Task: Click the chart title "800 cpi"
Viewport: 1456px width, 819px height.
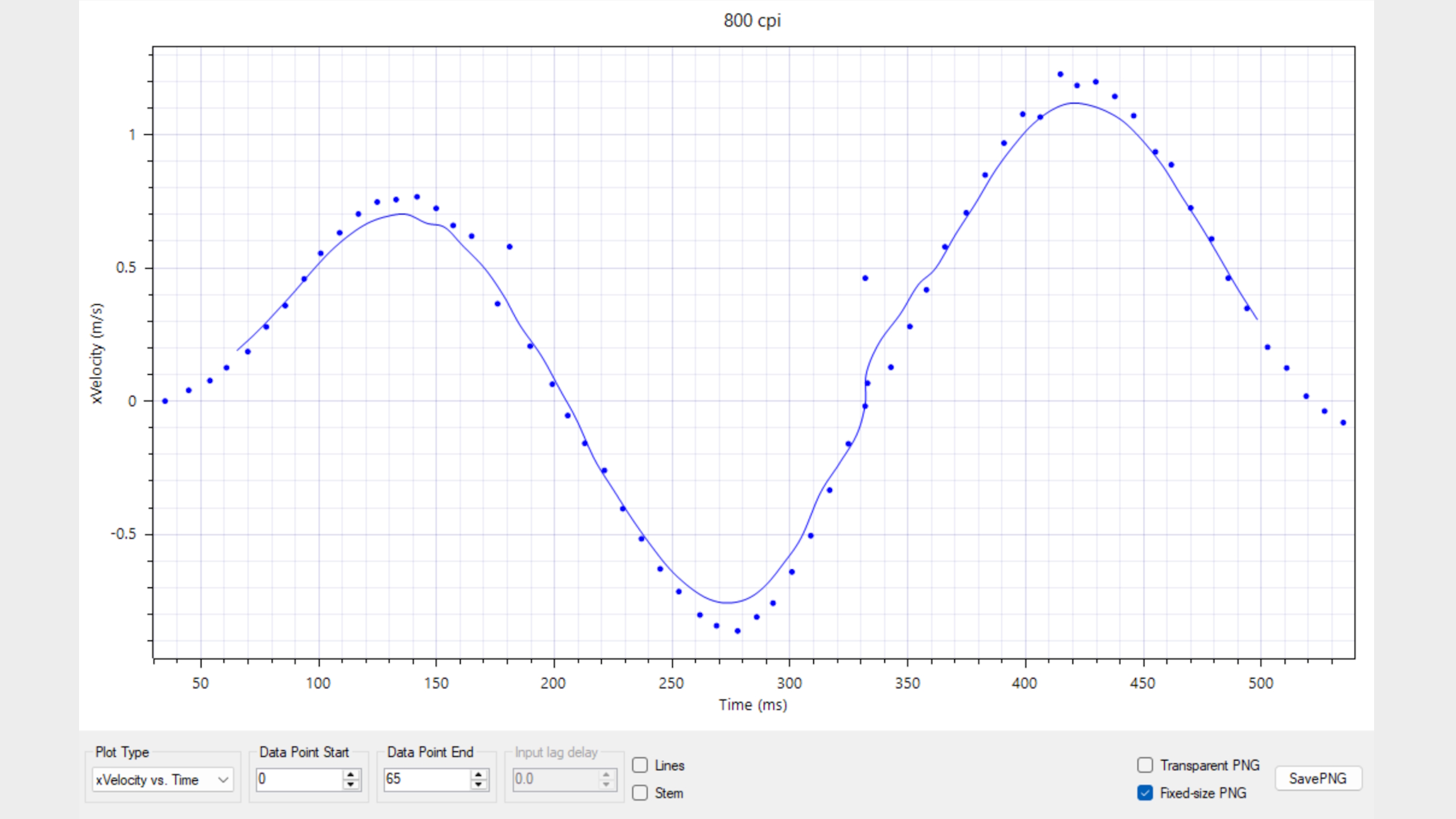Action: click(752, 21)
